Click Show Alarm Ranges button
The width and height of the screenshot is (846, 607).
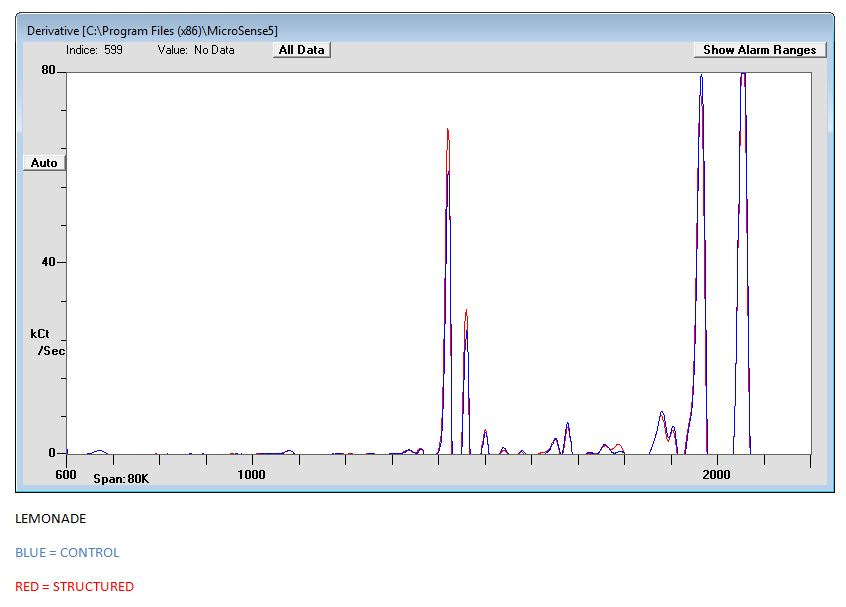pyautogui.click(x=760, y=50)
